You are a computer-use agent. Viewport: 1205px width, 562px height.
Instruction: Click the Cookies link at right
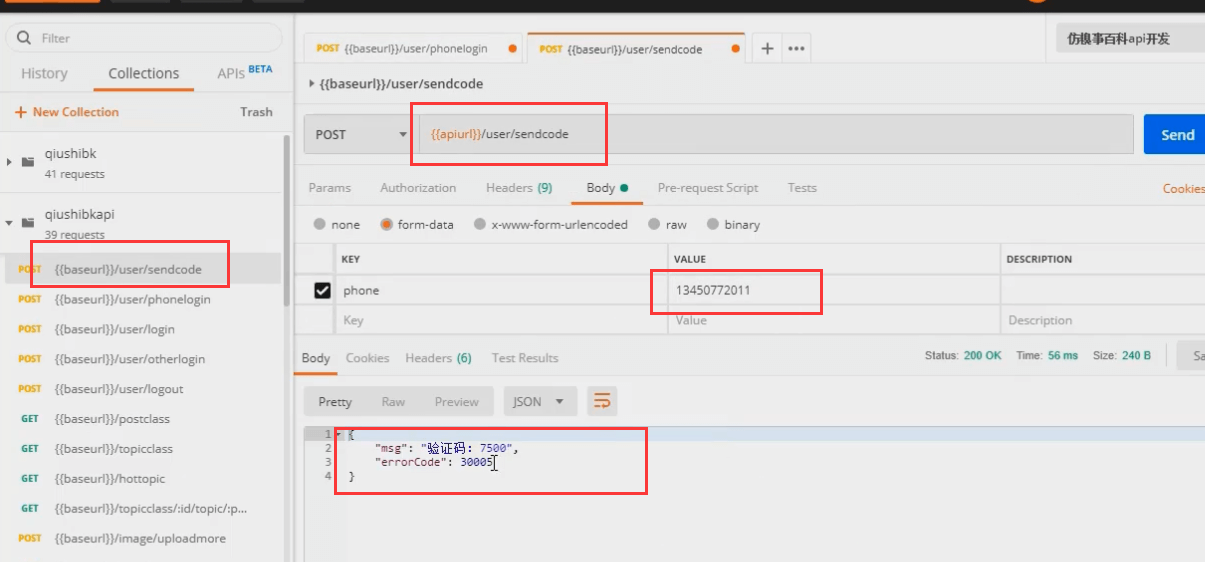click(1183, 188)
